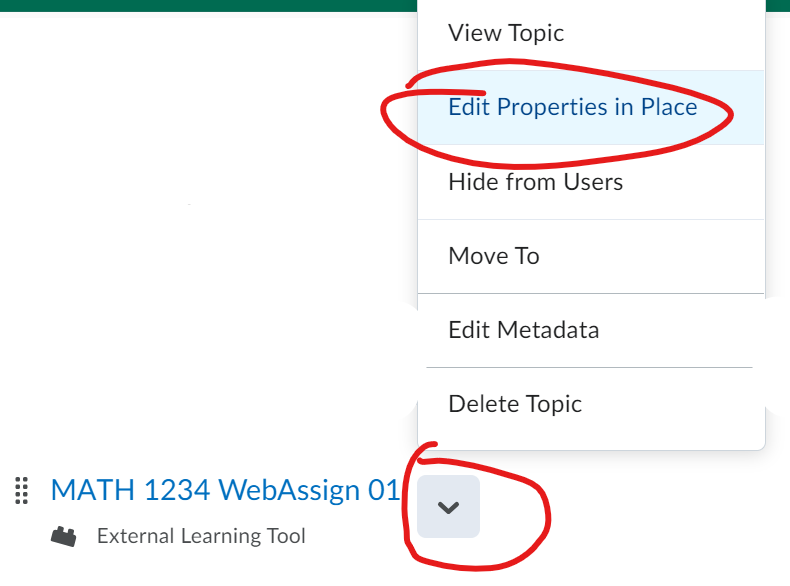Open the MATH 1234 WebAssign 01 dropdown chevron
Image resolution: width=790 pixels, height=586 pixels.
449,507
